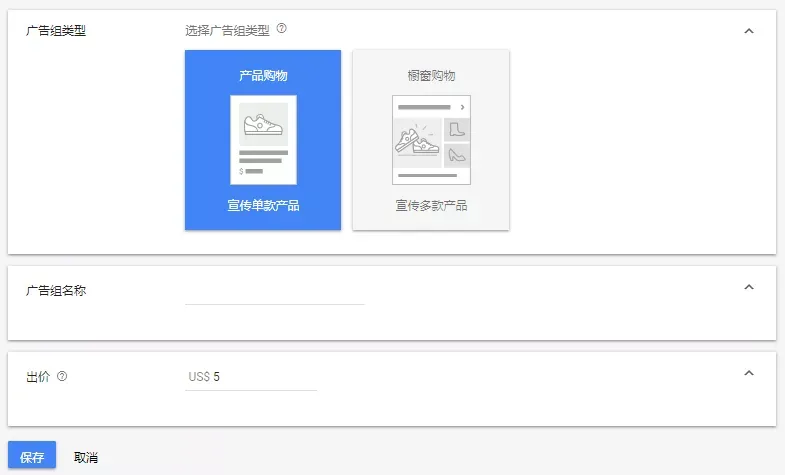This screenshot has height=475, width=785.
Task: Open help icon next to 选择广告组类型
Action: [x=282, y=29]
